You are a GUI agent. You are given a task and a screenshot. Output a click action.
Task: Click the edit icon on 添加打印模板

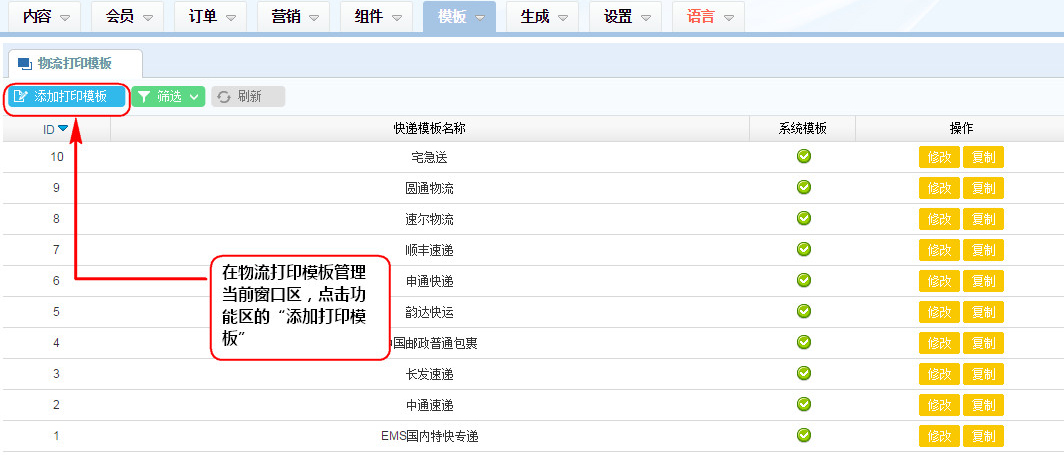(20, 97)
